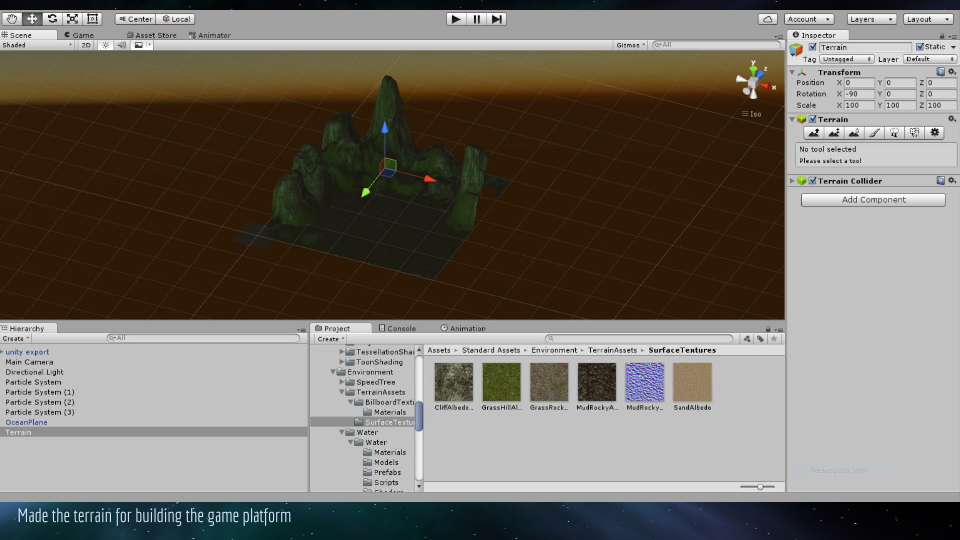Open the Terrain Settings gear tool
Image resolution: width=960 pixels, height=540 pixels.
[x=935, y=132]
